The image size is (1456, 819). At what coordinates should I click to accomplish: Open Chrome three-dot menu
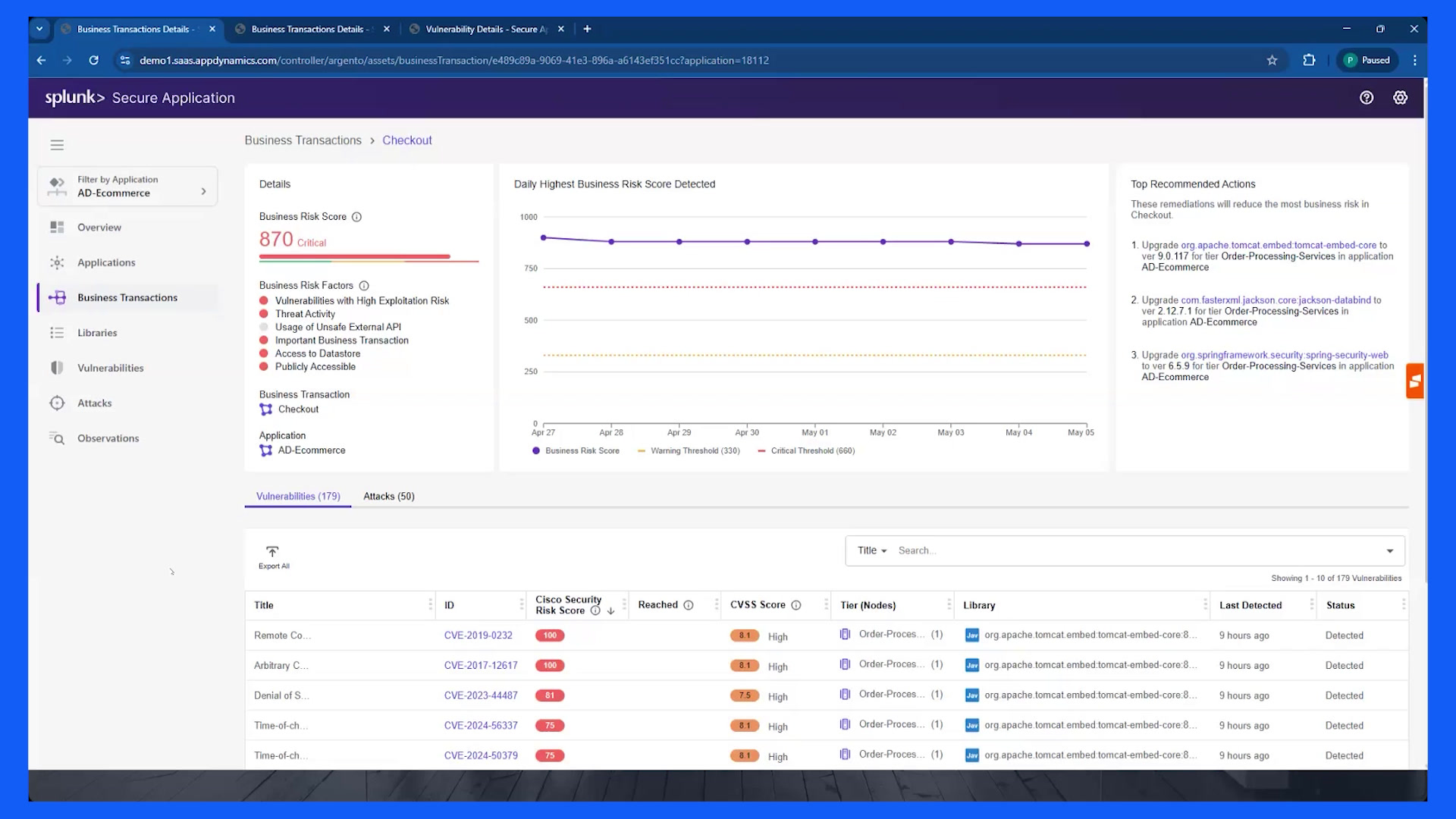click(1414, 61)
